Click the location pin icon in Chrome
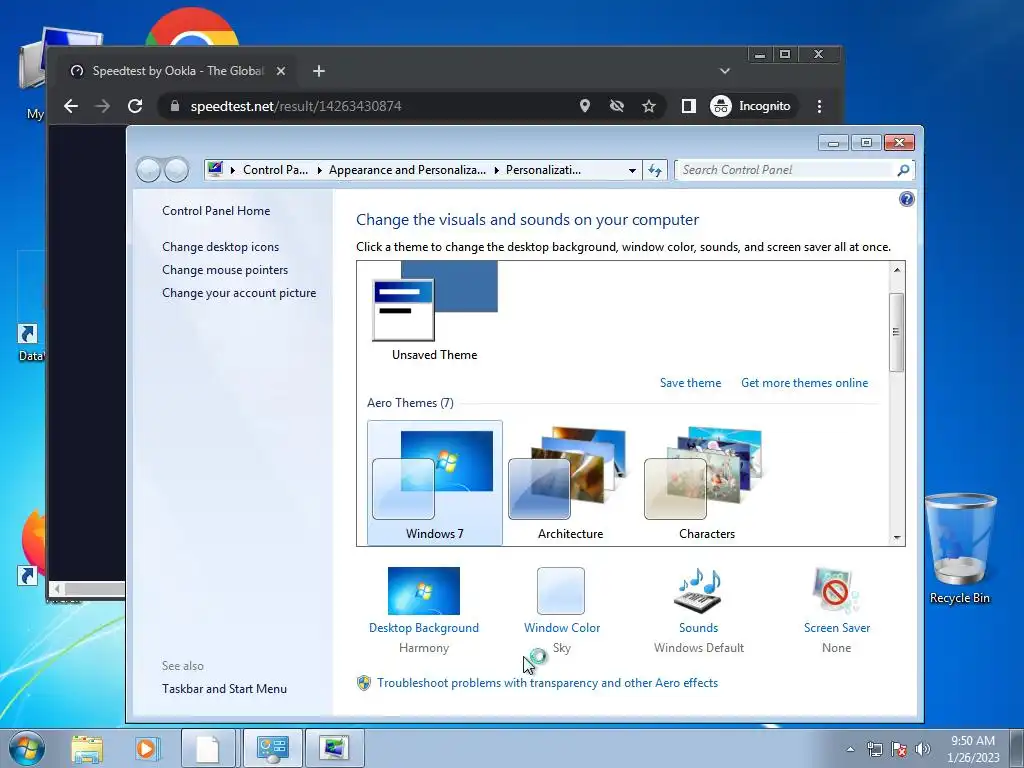This screenshot has width=1024, height=768. (584, 106)
